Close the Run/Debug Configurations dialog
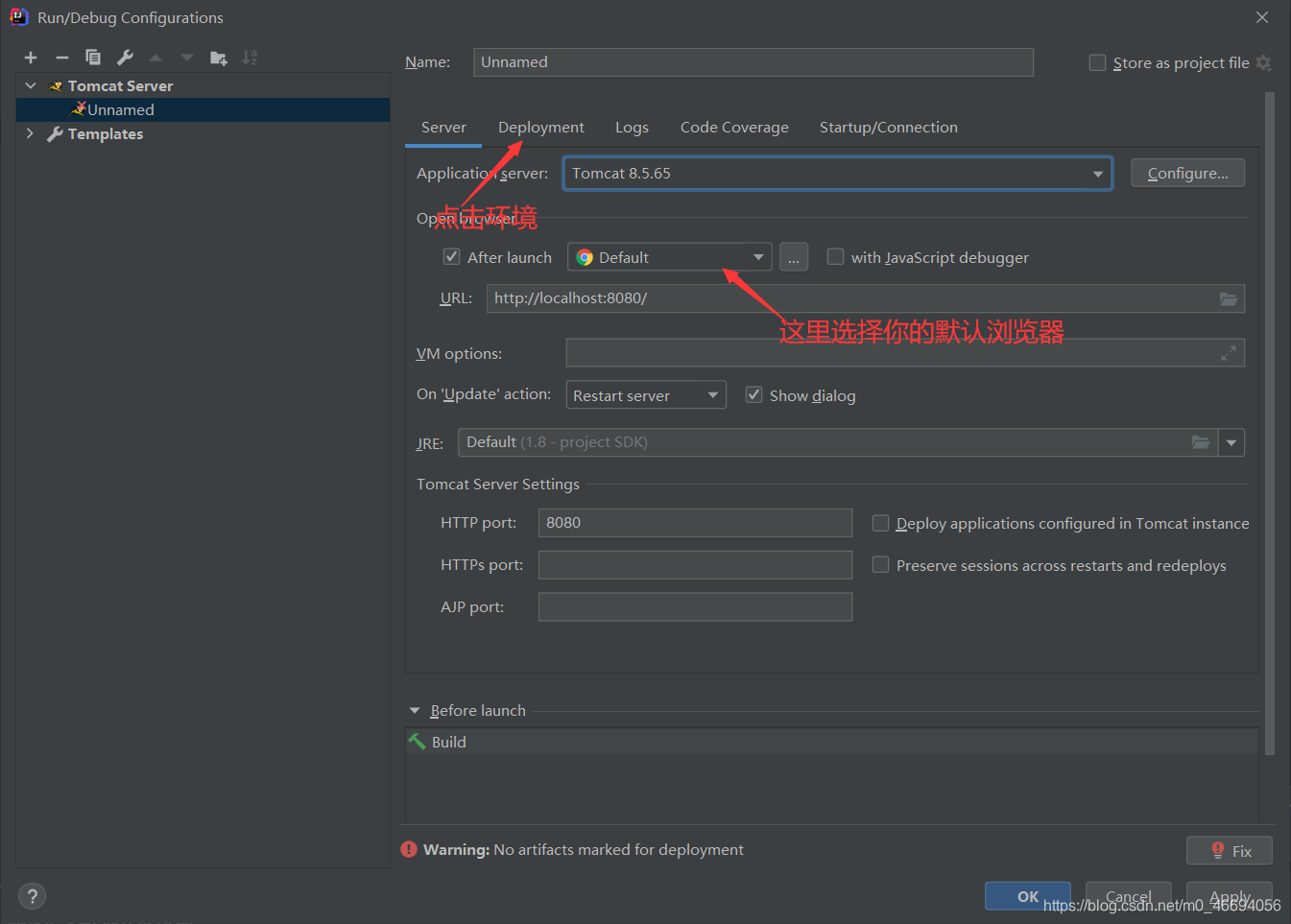This screenshot has width=1291, height=924. tap(1262, 17)
